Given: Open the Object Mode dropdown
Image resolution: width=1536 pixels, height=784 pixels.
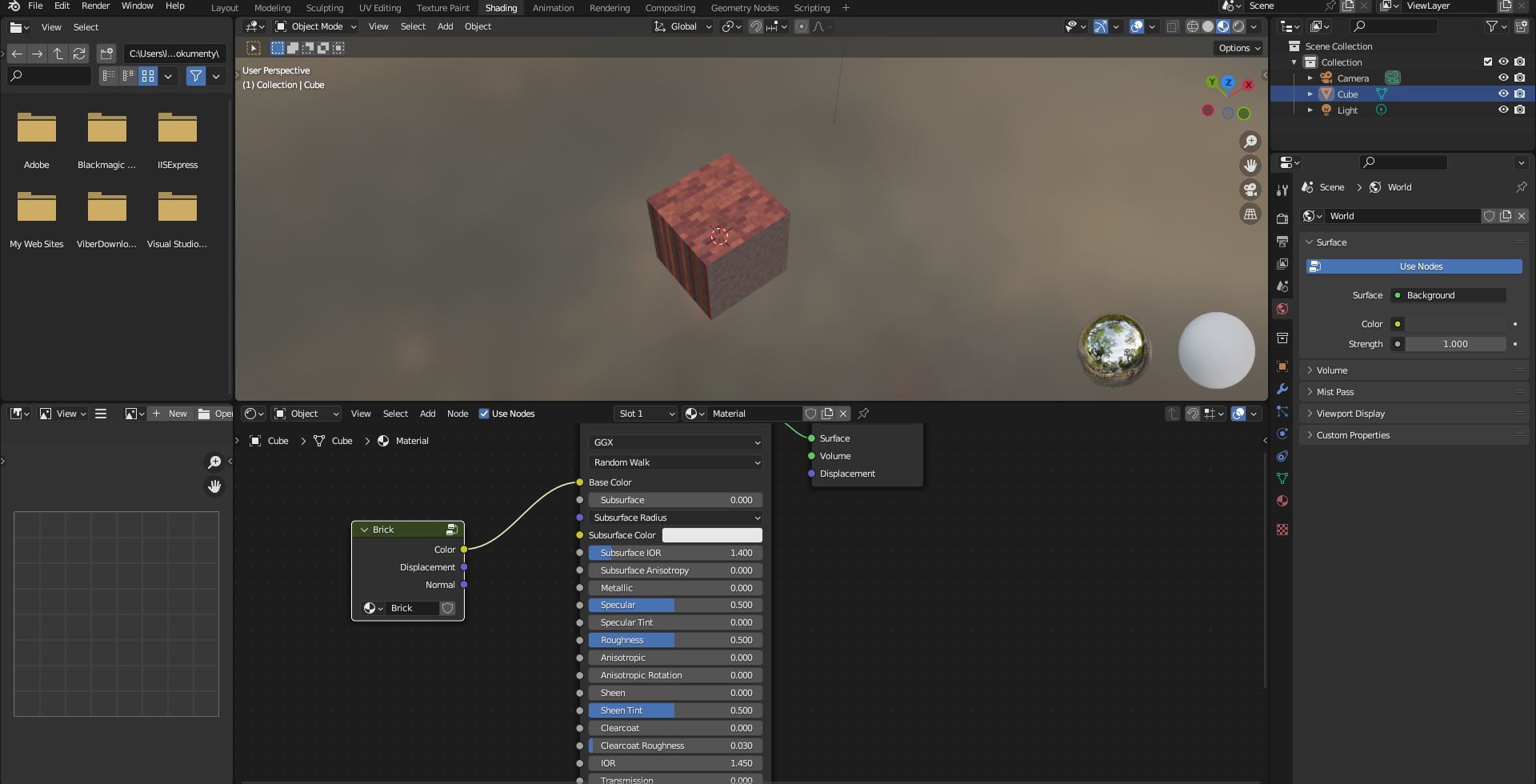Looking at the screenshot, I should click(315, 26).
